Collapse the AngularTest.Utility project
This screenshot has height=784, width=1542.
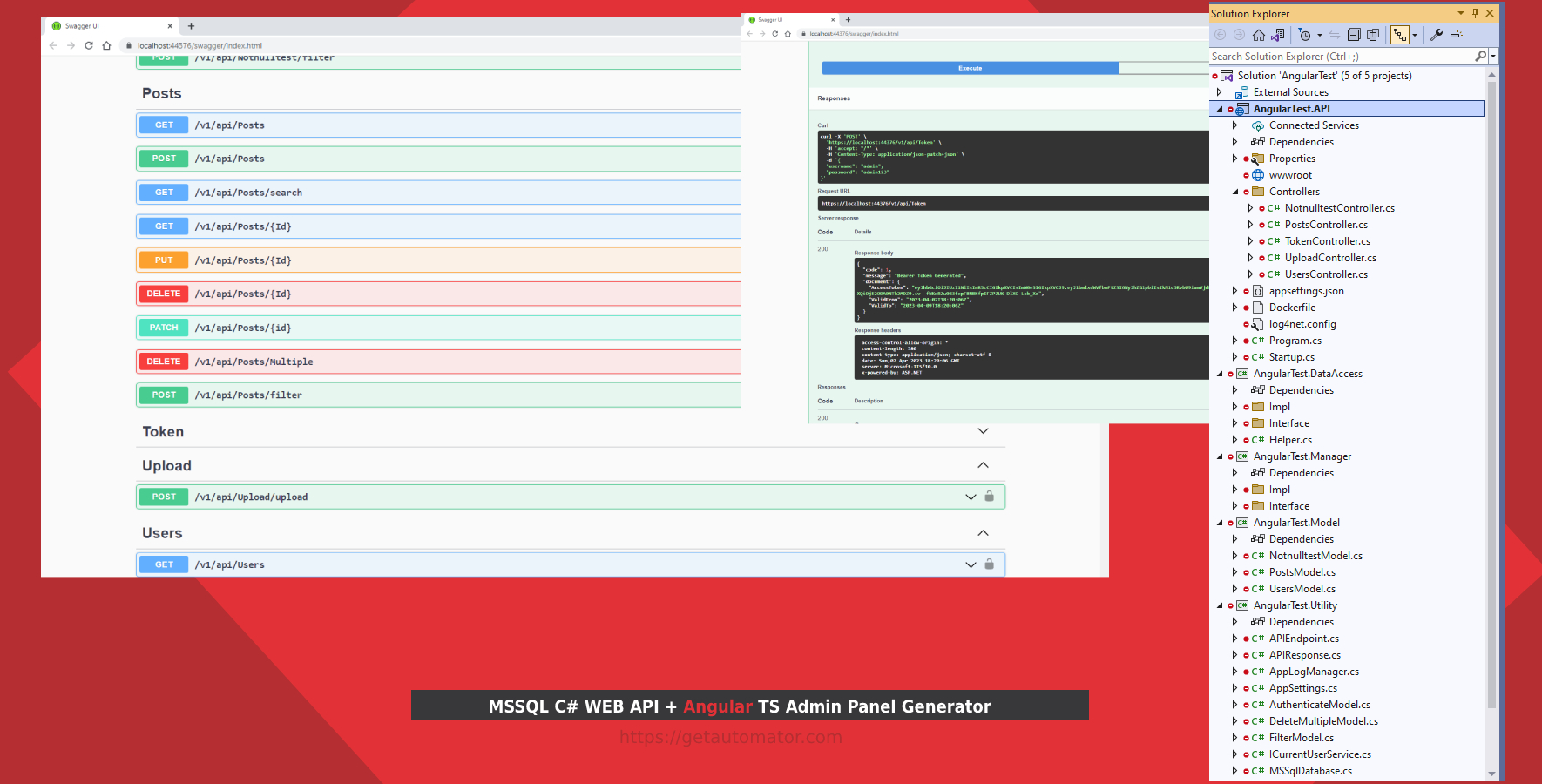coord(1220,605)
